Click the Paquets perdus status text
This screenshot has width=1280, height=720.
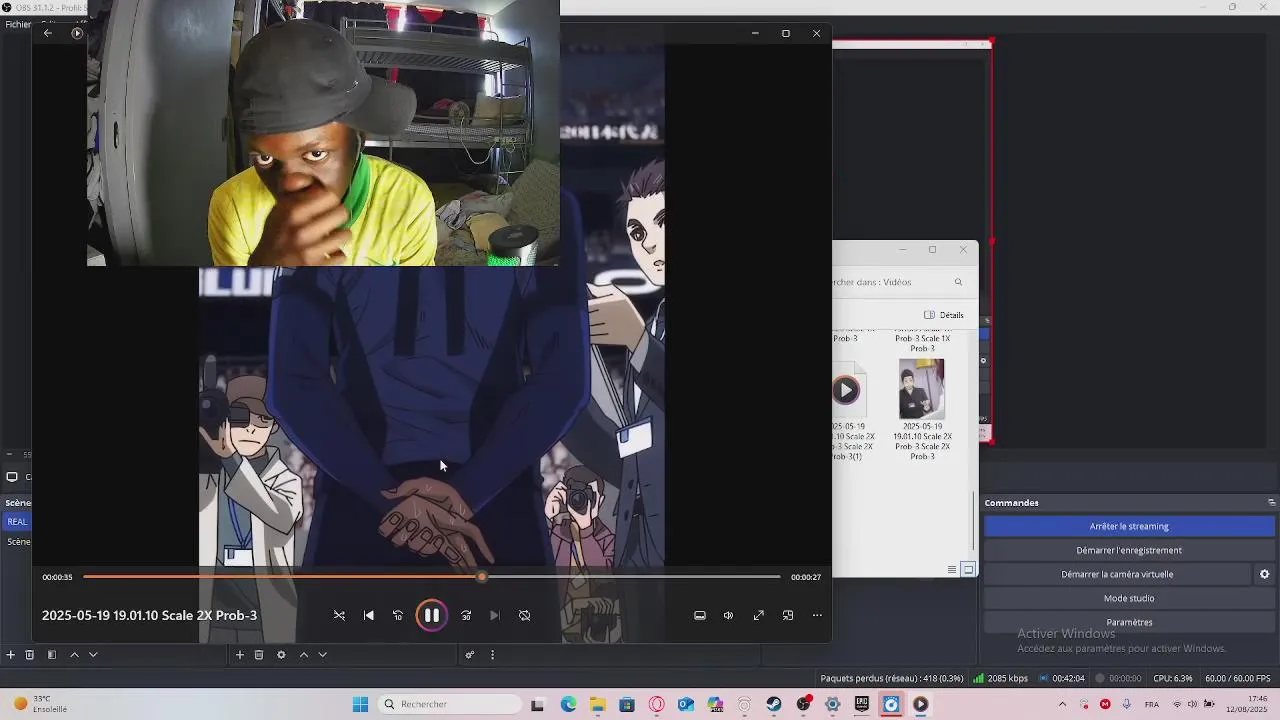tap(892, 678)
